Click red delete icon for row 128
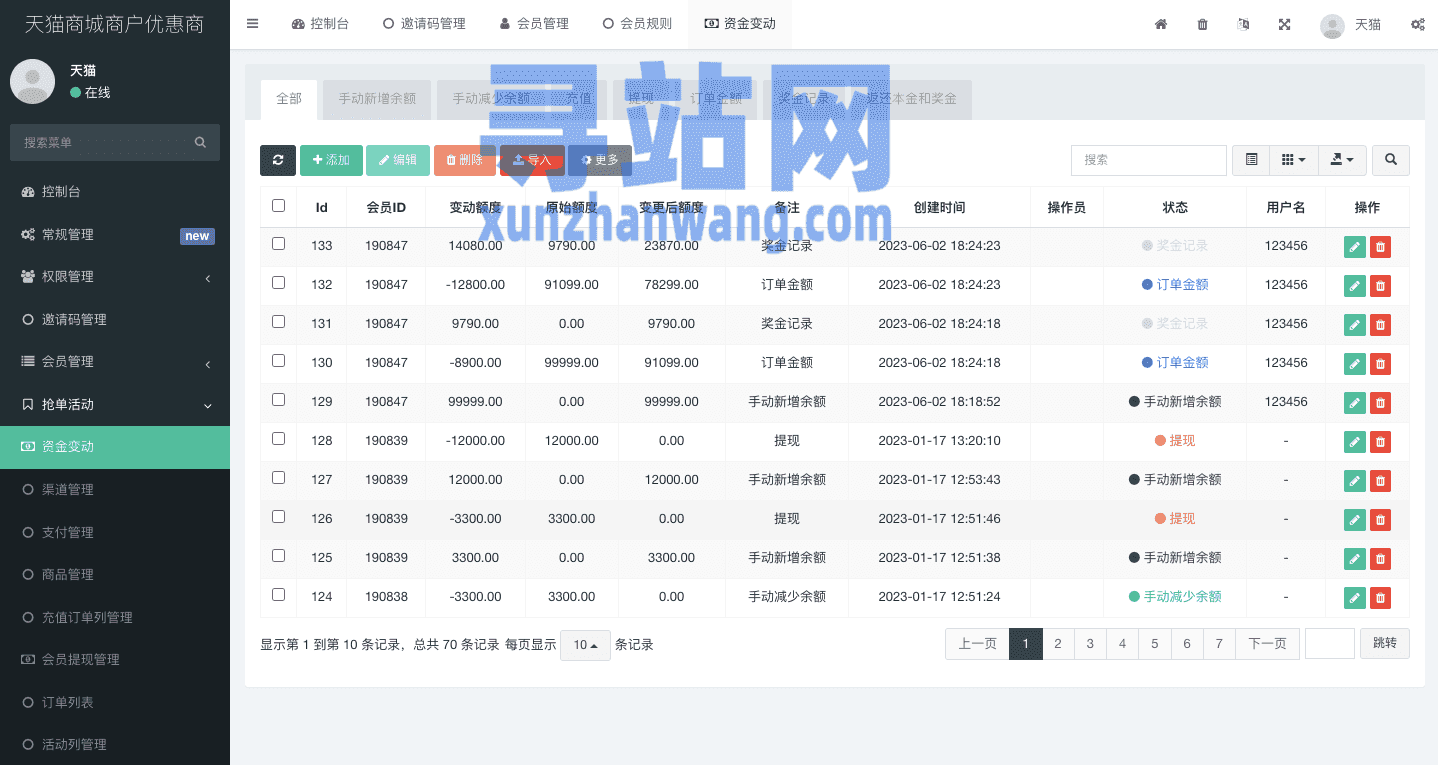The height and width of the screenshot is (765, 1438). [x=1380, y=442]
